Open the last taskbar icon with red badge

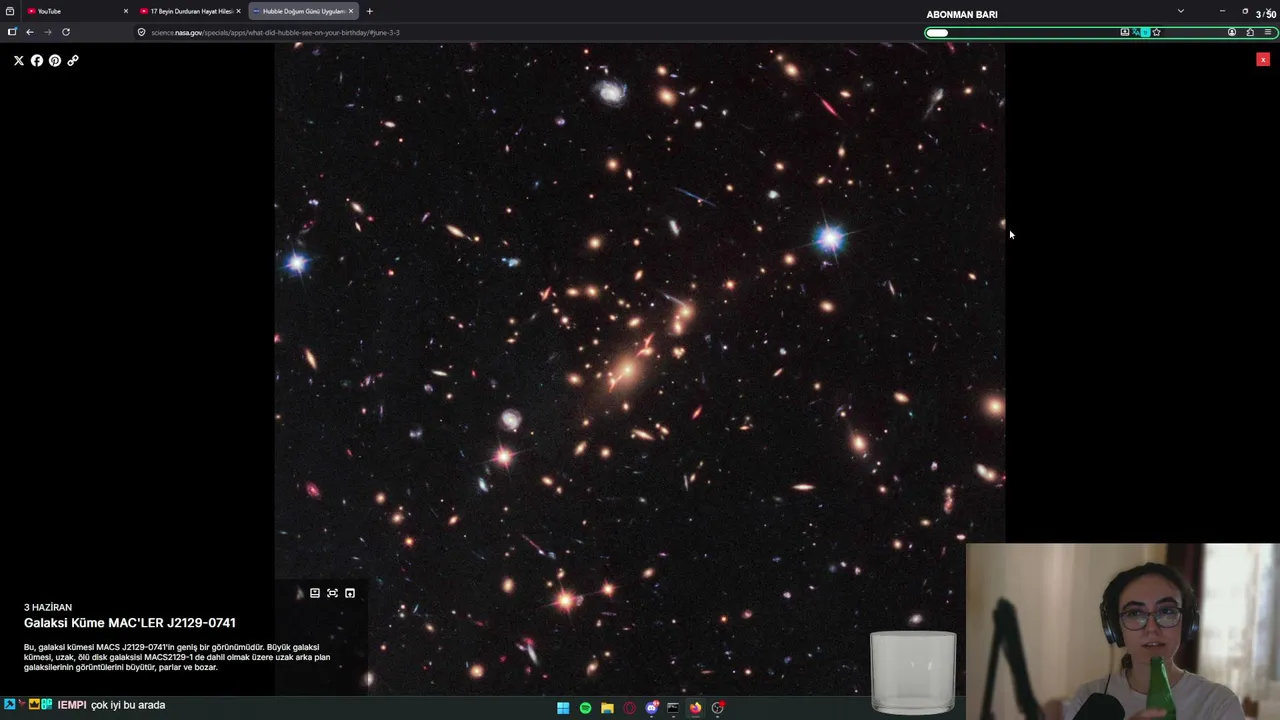click(x=718, y=708)
